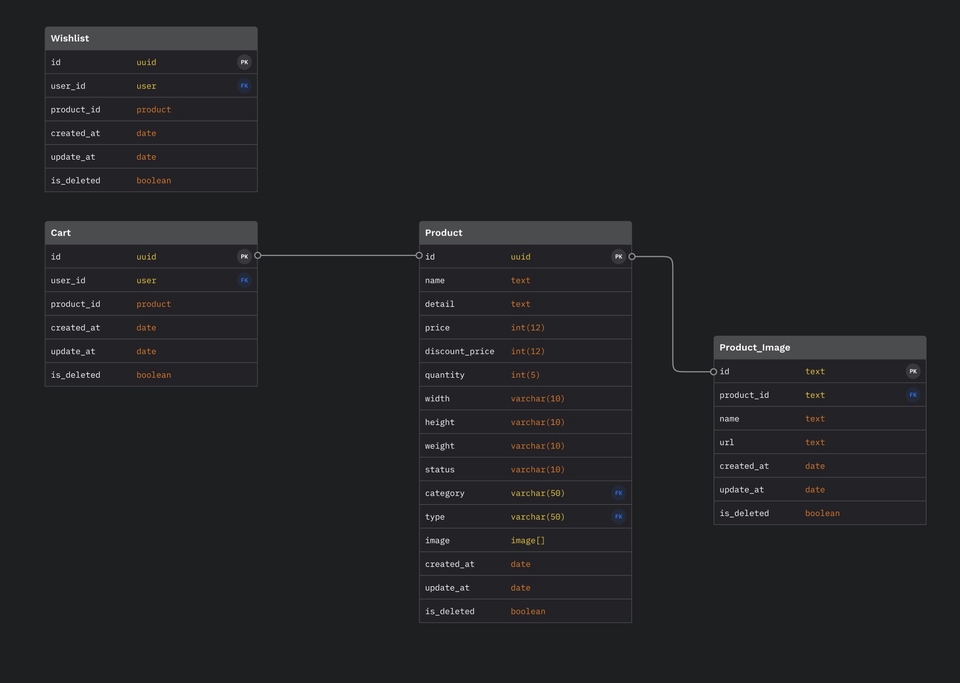Select the is_deleted field in Wishlist
This screenshot has height=683, width=960.
click(151, 181)
